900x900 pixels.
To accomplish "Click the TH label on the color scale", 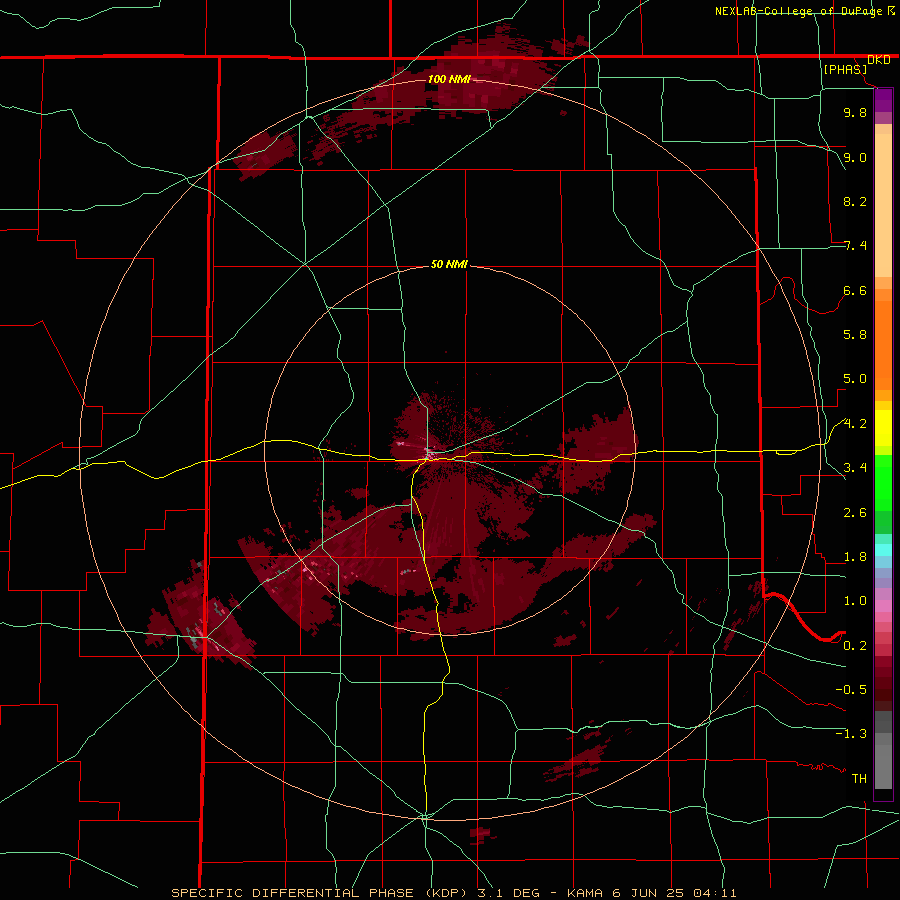I will (859, 779).
